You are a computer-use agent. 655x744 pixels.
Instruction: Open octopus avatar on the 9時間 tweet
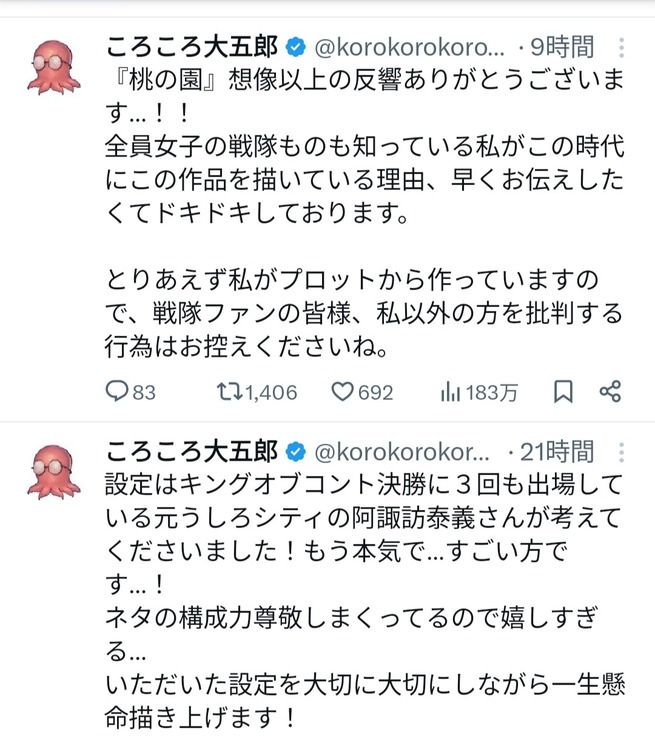pos(54,67)
